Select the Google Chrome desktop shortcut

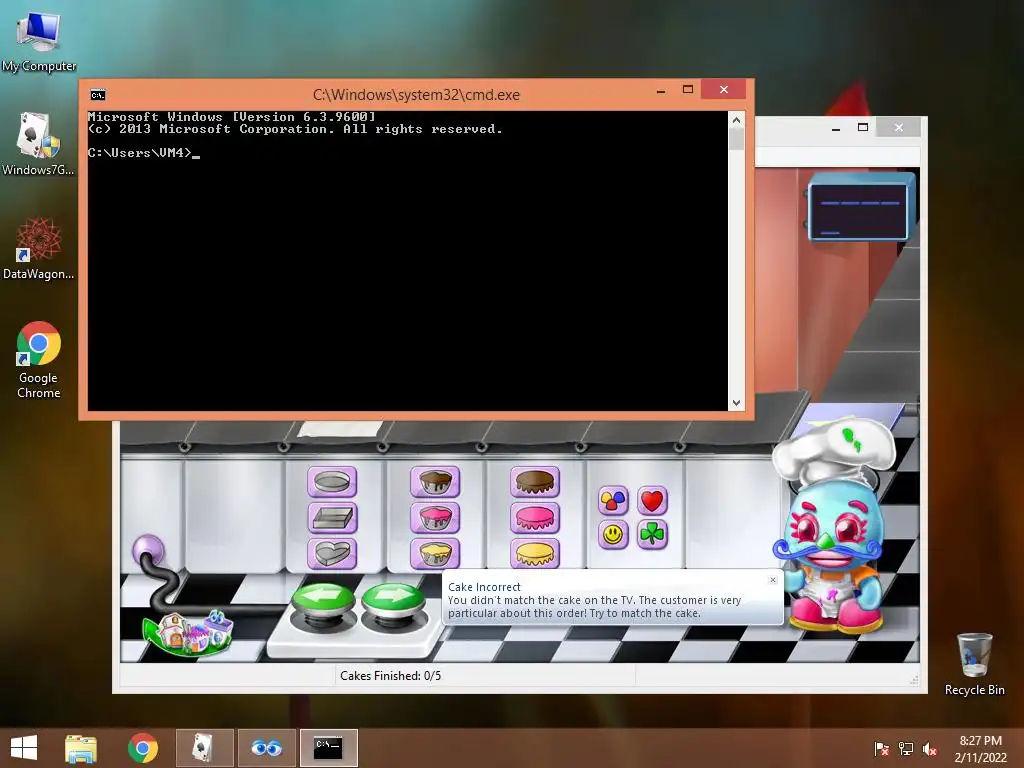pos(39,360)
